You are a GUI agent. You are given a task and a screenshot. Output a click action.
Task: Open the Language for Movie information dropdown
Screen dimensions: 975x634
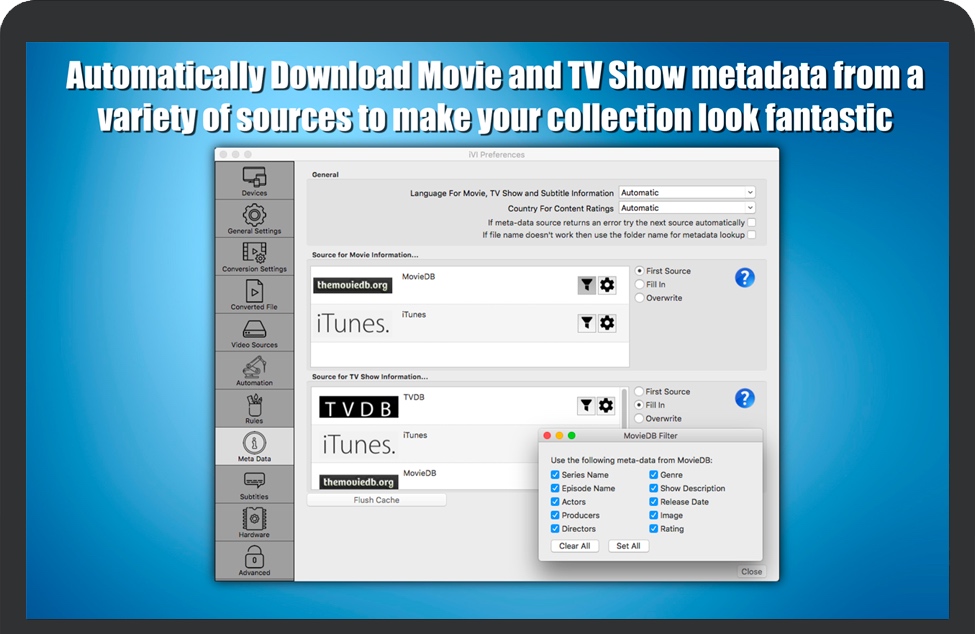(x=686, y=192)
